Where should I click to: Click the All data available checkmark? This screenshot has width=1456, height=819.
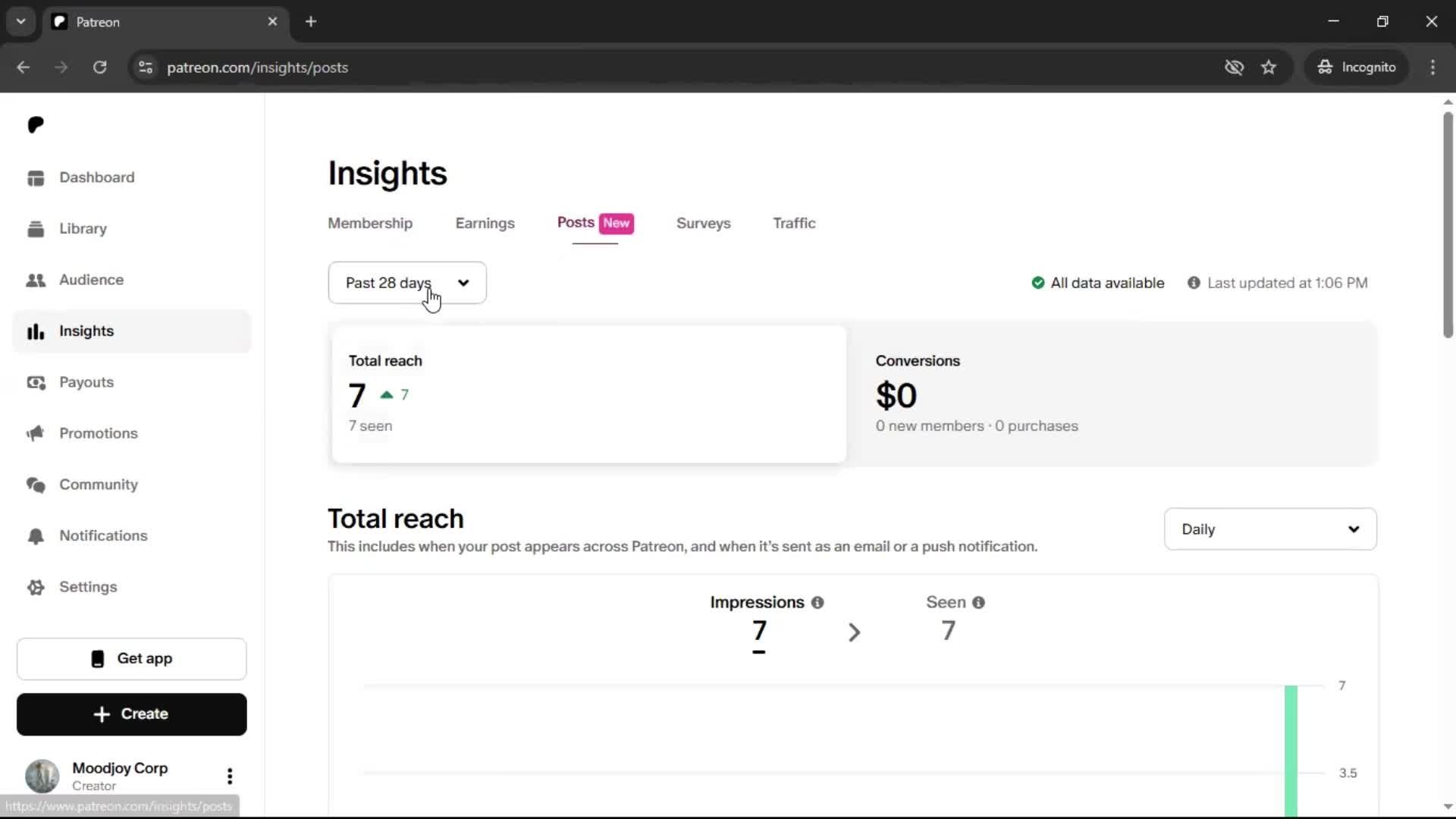[x=1038, y=283]
